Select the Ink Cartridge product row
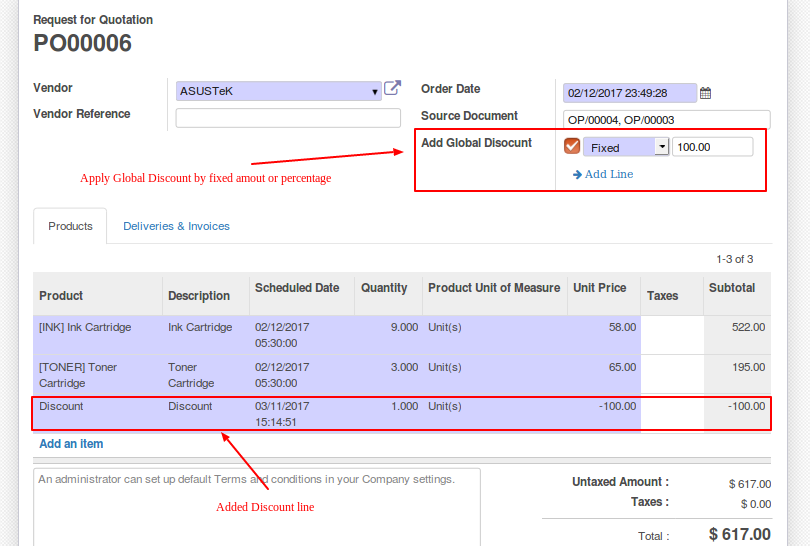This screenshot has width=810, height=546. 85,327
